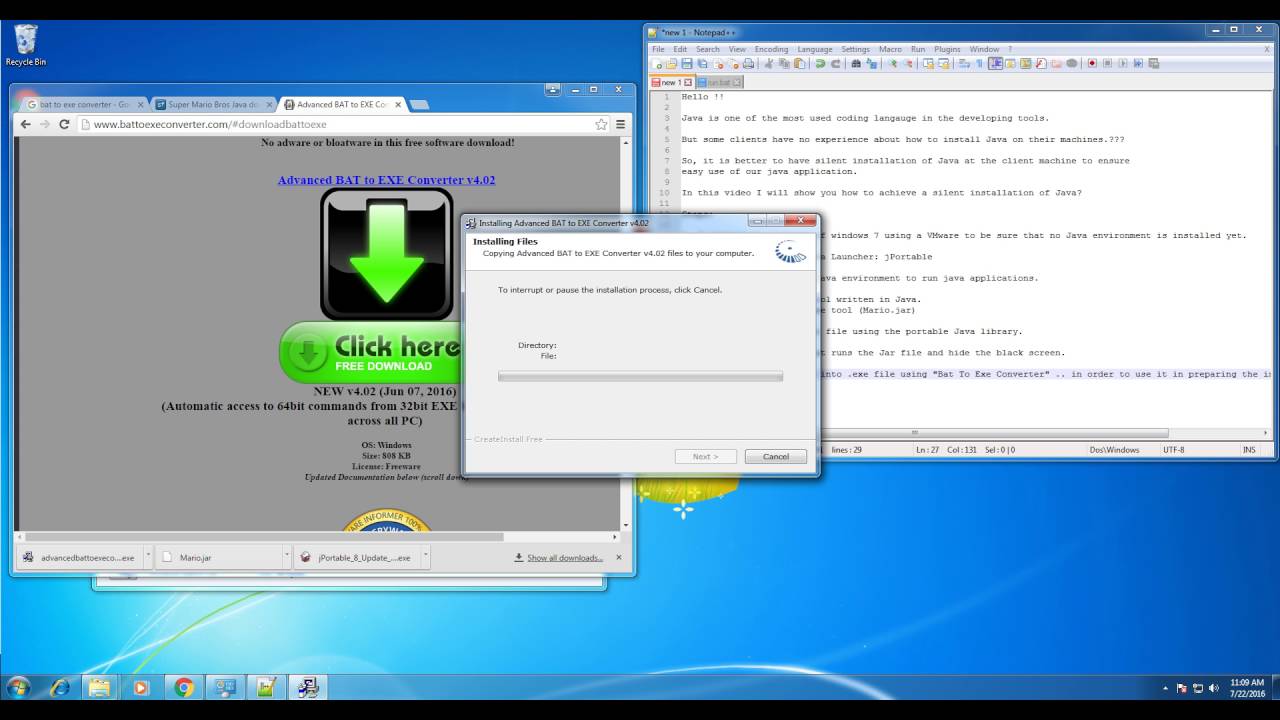Click the New file icon in Notepad++
The height and width of the screenshot is (720, 1280).
(657, 63)
